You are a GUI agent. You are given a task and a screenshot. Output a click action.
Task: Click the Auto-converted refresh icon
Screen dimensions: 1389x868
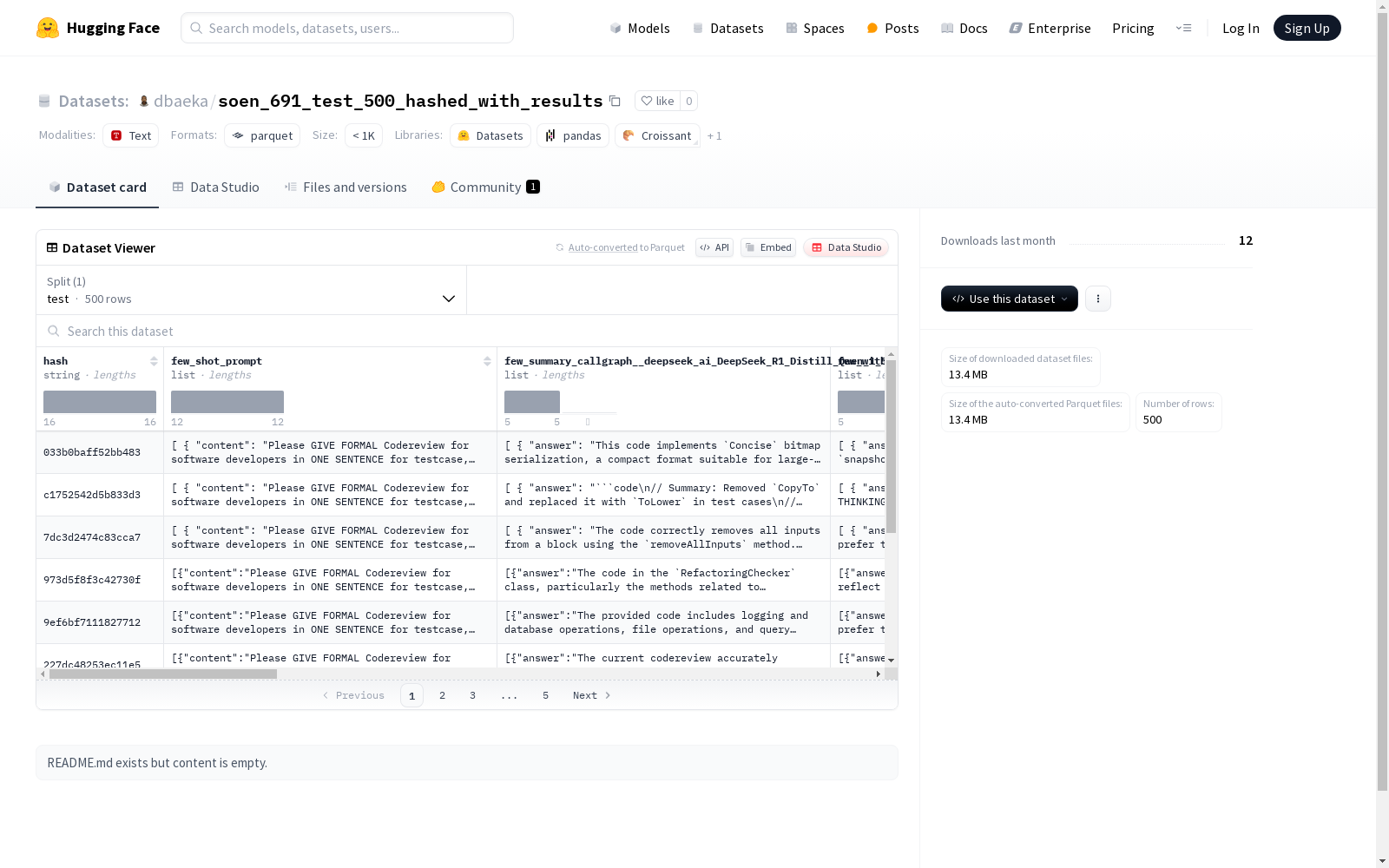pos(560,247)
